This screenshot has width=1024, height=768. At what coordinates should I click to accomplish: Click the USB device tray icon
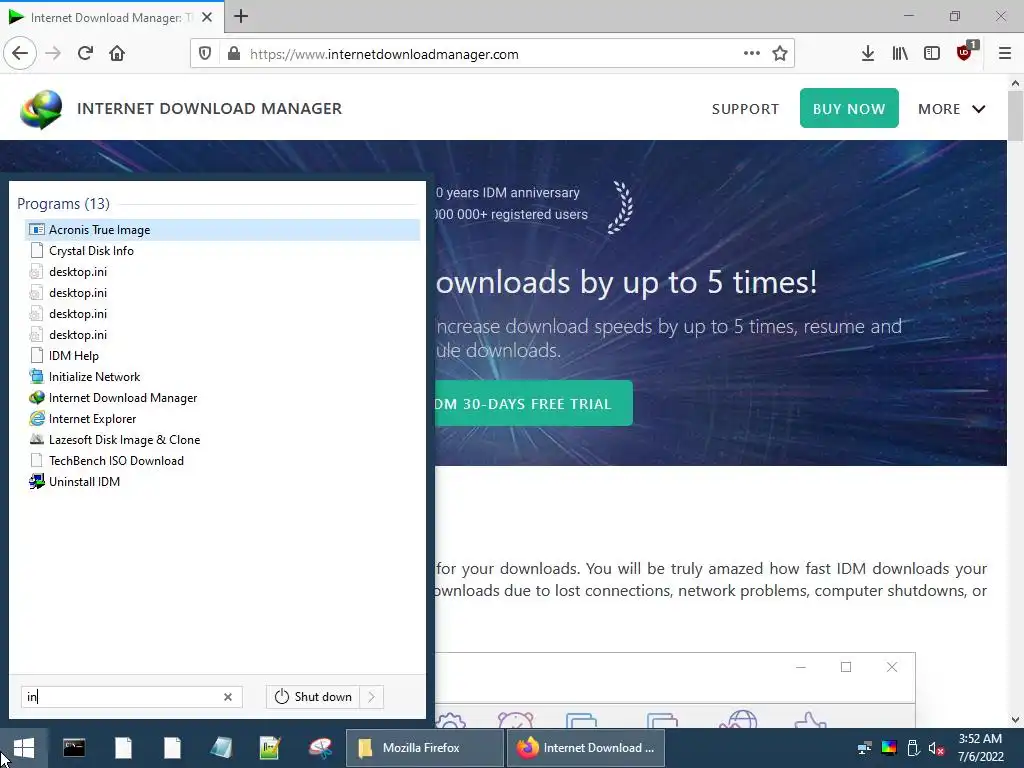pyautogui.click(x=913, y=748)
